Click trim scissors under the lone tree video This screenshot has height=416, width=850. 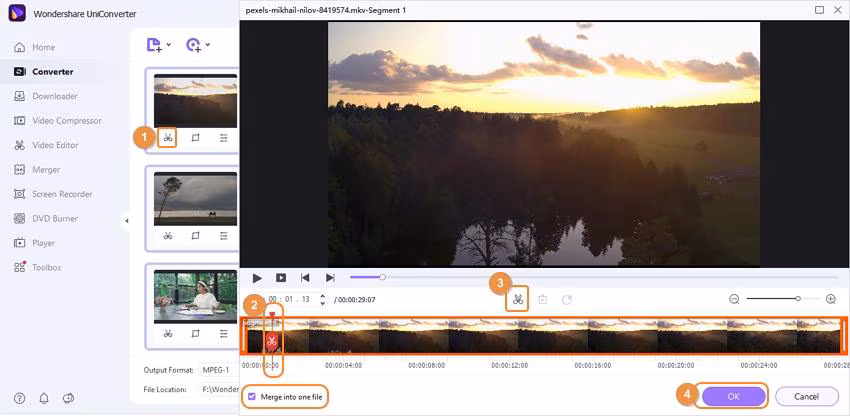(x=168, y=236)
